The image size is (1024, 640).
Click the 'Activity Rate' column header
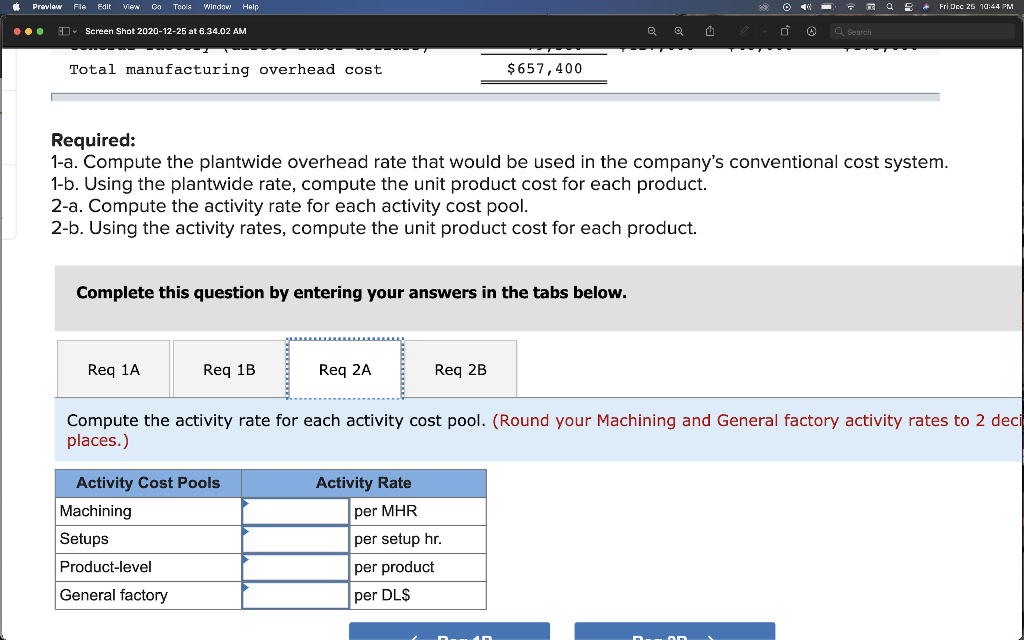[364, 483]
